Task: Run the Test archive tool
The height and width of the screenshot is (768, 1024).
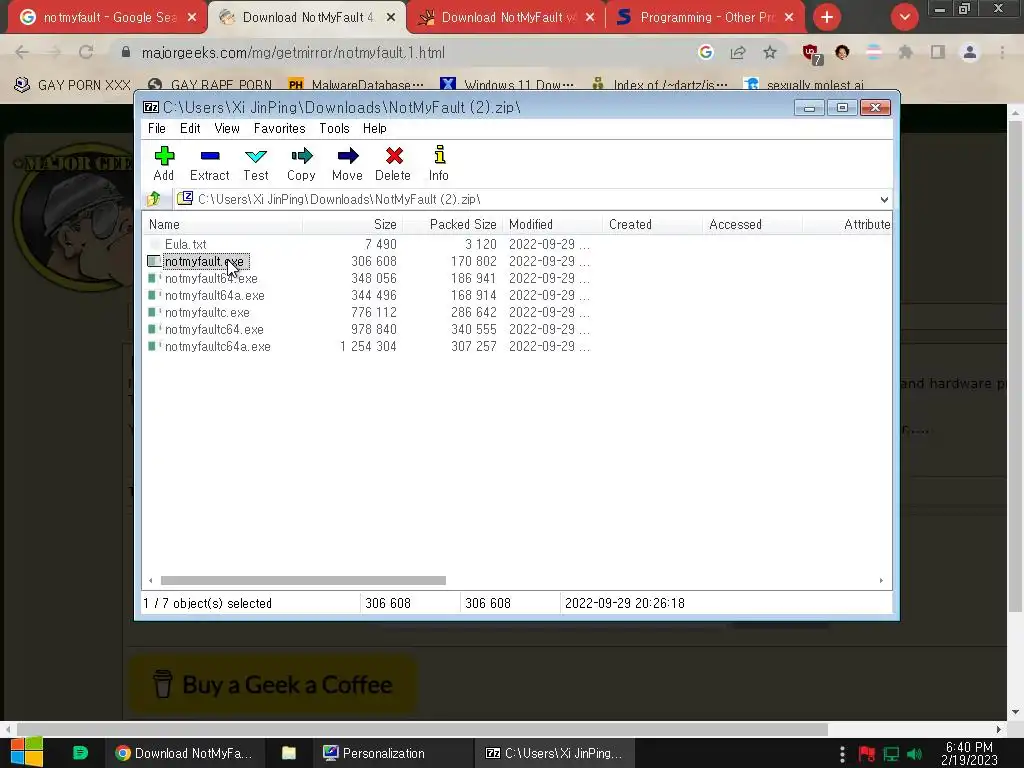Action: pos(255,163)
